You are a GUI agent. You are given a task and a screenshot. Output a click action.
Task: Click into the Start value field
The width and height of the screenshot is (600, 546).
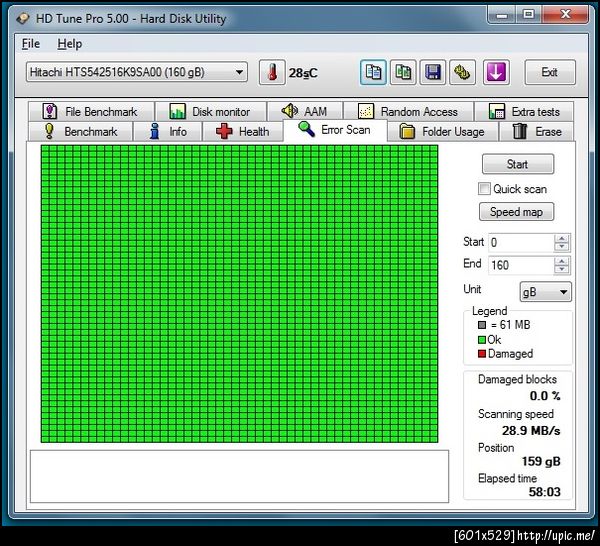pos(521,243)
